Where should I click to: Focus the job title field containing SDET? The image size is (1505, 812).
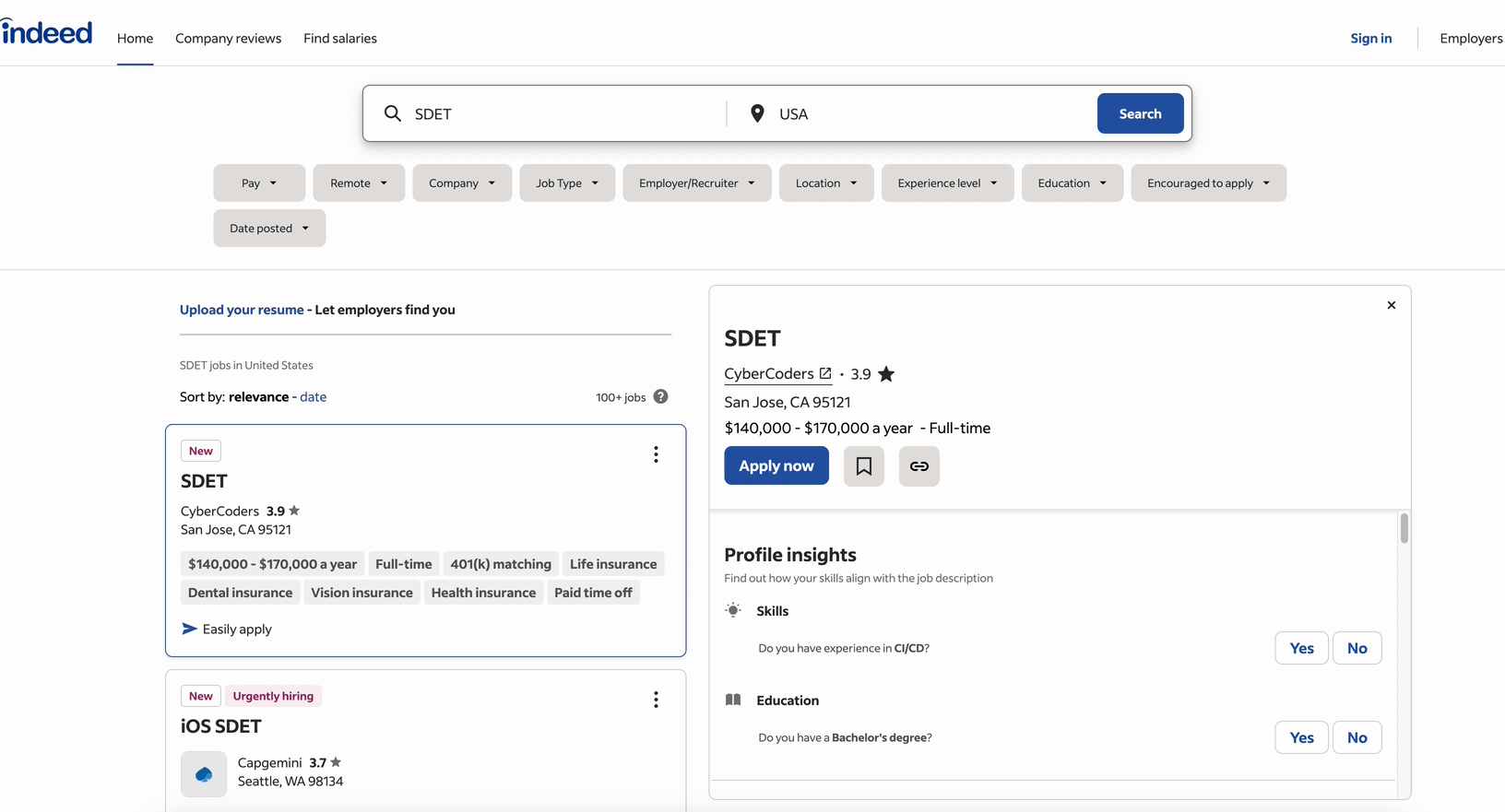tap(564, 113)
